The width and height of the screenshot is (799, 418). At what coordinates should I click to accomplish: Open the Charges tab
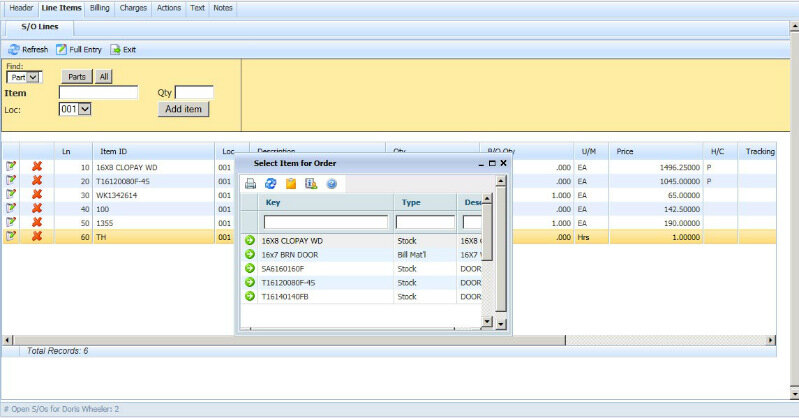pyautogui.click(x=133, y=7)
